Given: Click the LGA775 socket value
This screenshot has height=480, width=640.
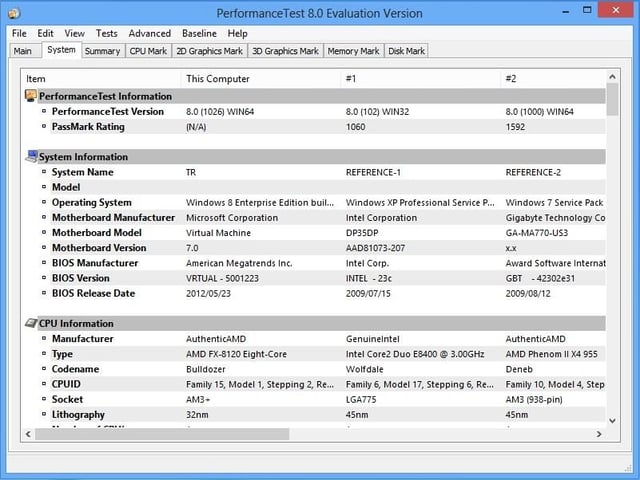Looking at the screenshot, I should click(x=361, y=400).
